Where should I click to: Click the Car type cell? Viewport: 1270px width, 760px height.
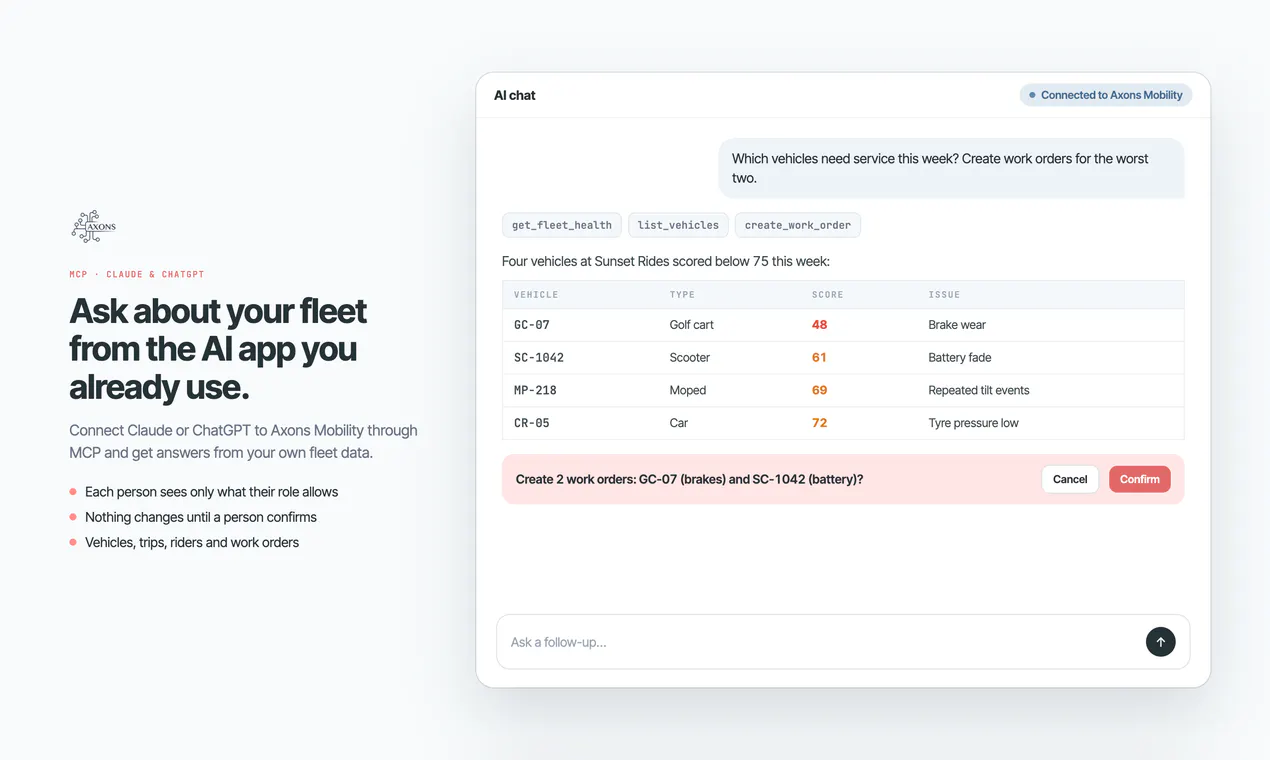point(678,423)
